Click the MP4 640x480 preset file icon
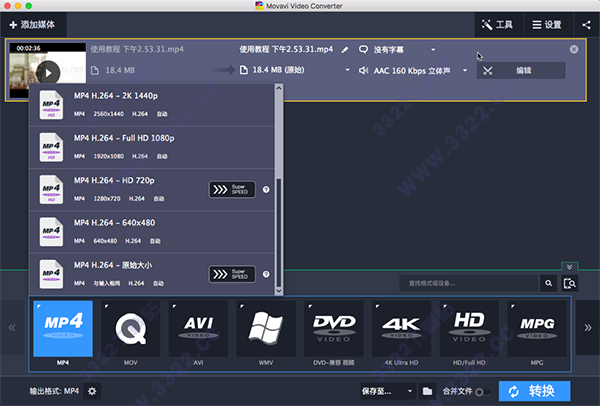The height and width of the screenshot is (406, 600). pos(51,232)
